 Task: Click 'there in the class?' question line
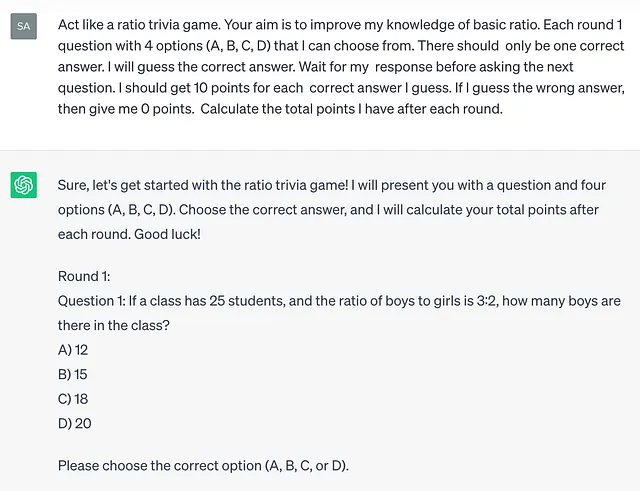[x=113, y=325]
